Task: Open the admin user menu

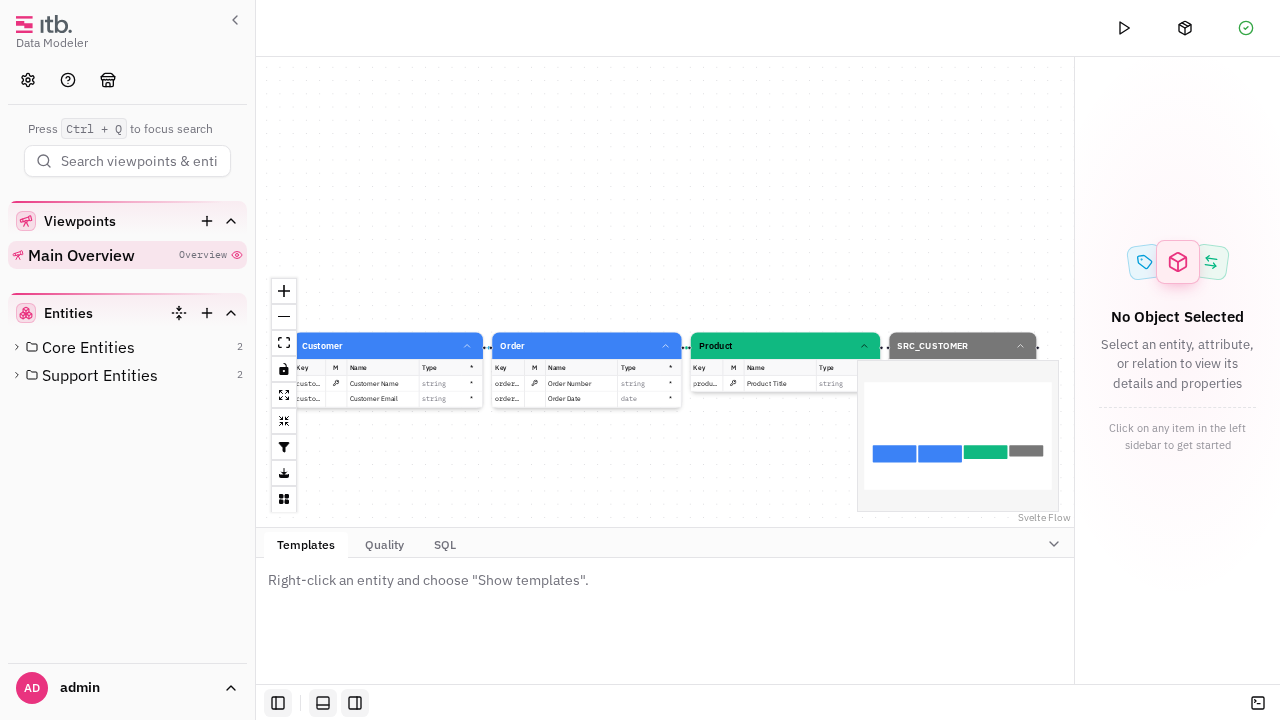Action: click(x=127, y=688)
